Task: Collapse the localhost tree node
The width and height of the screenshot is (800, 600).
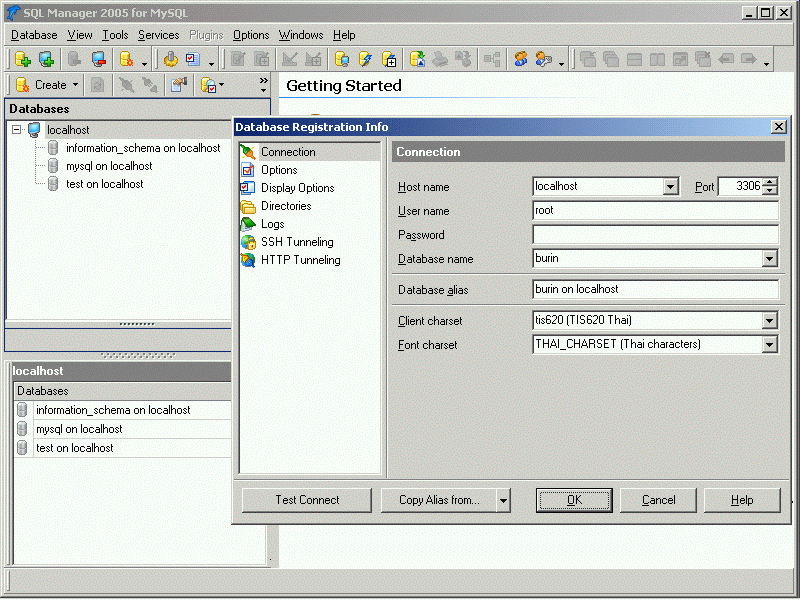Action: pos(17,130)
